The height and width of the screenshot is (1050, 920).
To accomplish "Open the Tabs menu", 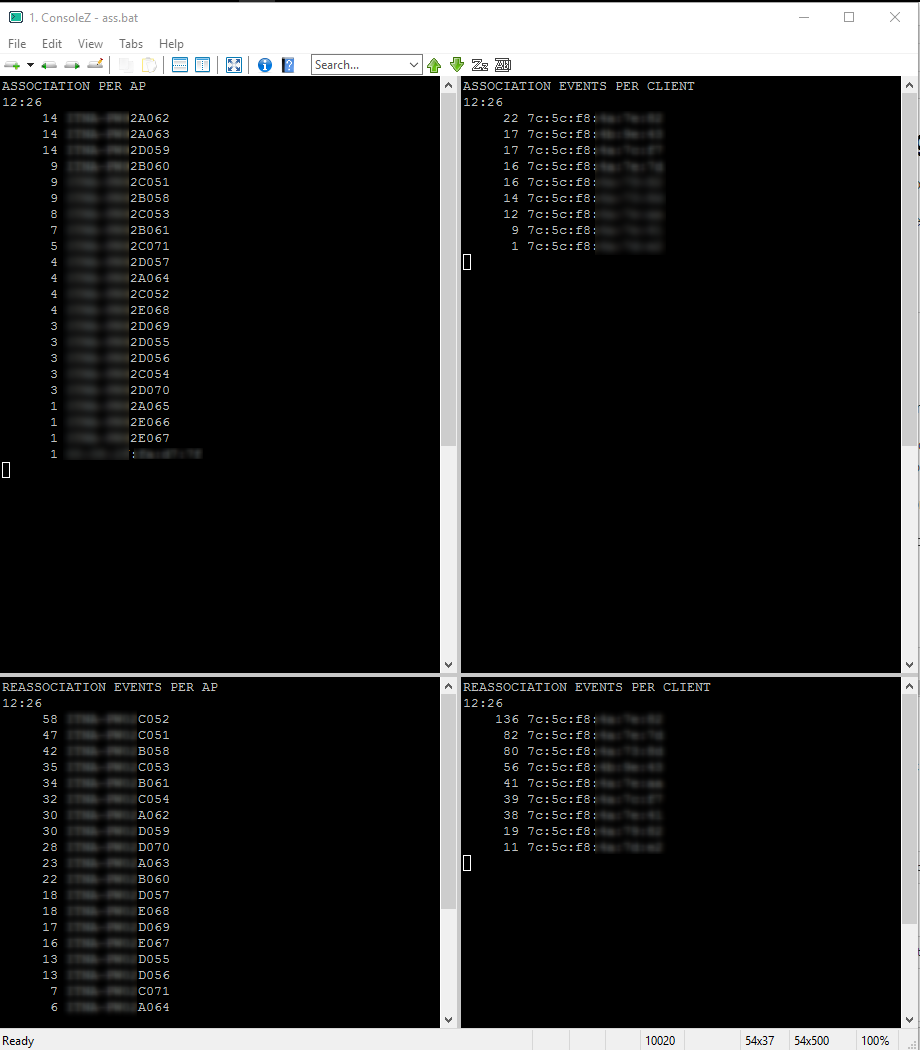I will coord(131,44).
